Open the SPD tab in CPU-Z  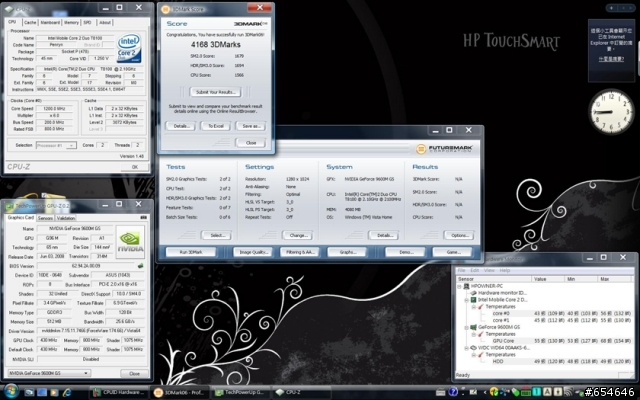coord(87,22)
